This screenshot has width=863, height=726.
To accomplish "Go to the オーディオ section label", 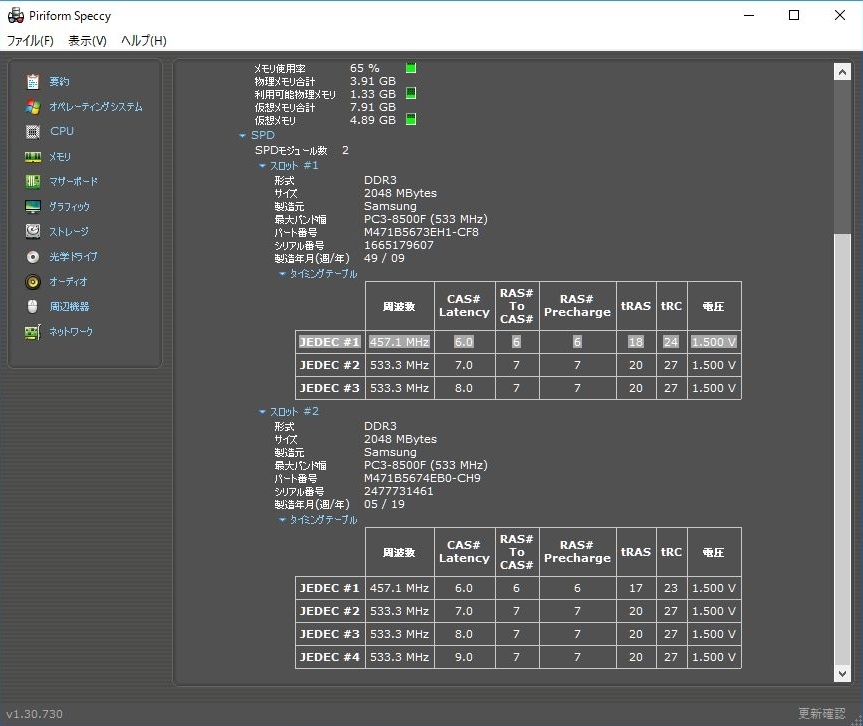I will click(x=68, y=282).
